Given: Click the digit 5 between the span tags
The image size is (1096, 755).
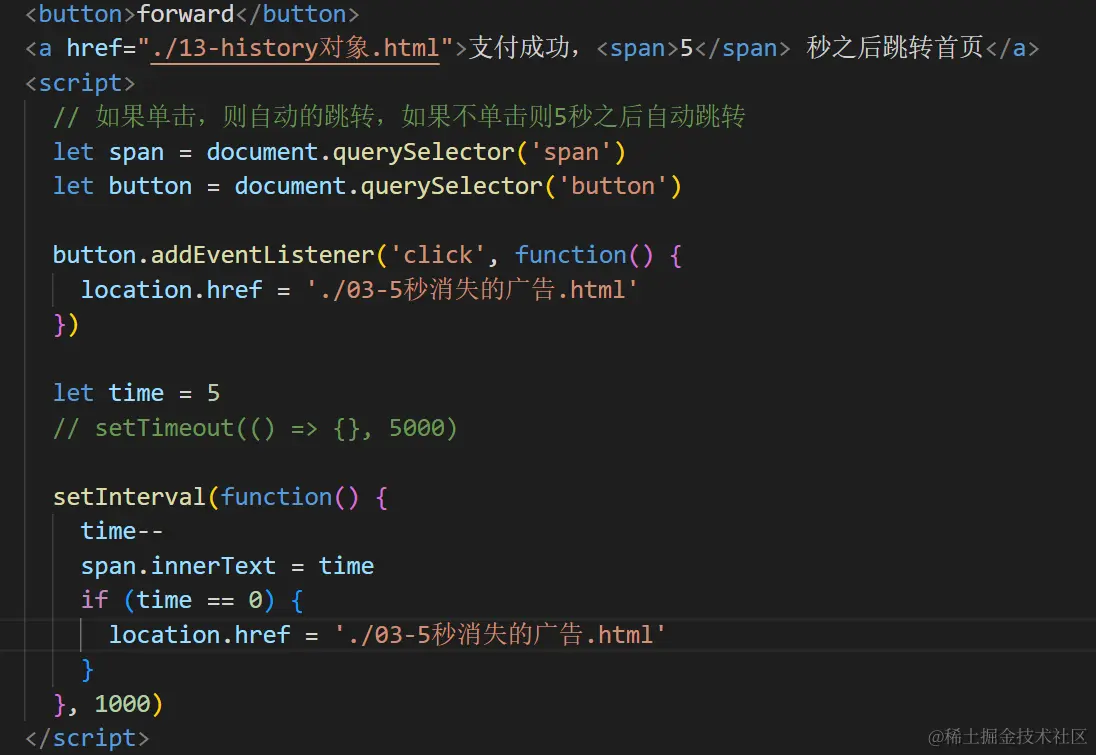Looking at the screenshot, I should [x=686, y=48].
